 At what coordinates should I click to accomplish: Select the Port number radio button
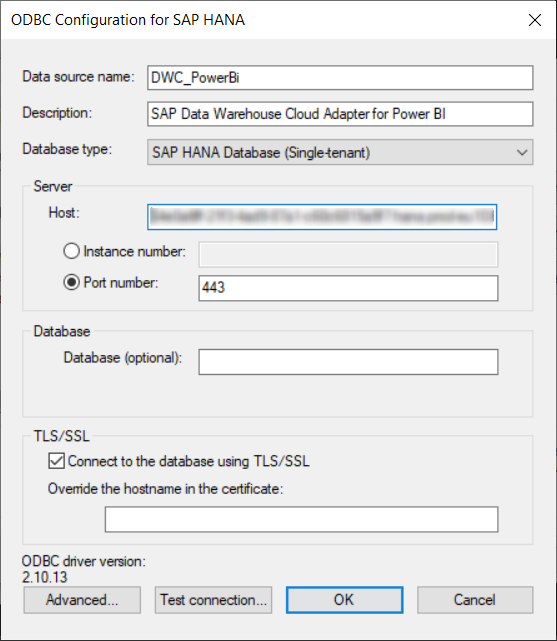(x=72, y=282)
